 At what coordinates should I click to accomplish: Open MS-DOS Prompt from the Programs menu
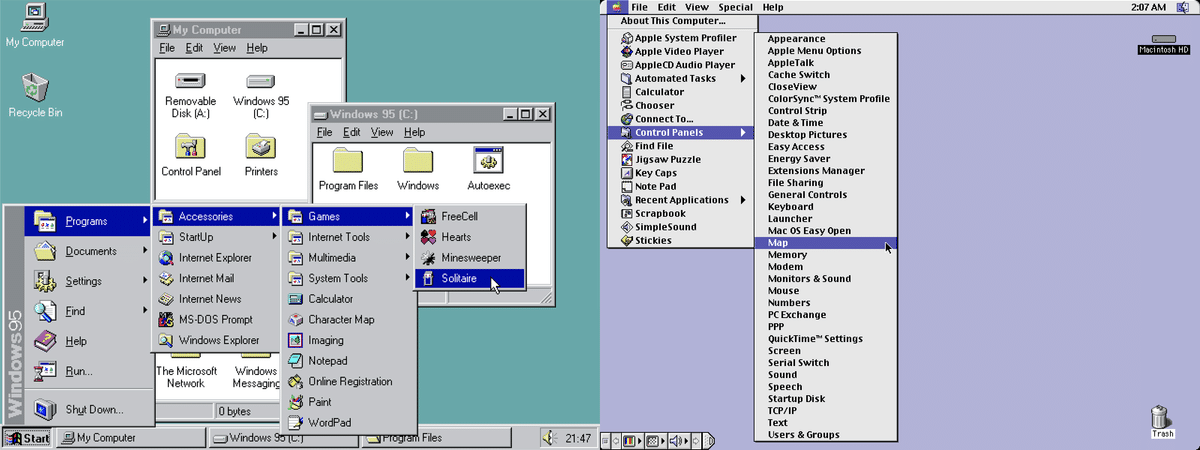(x=217, y=320)
